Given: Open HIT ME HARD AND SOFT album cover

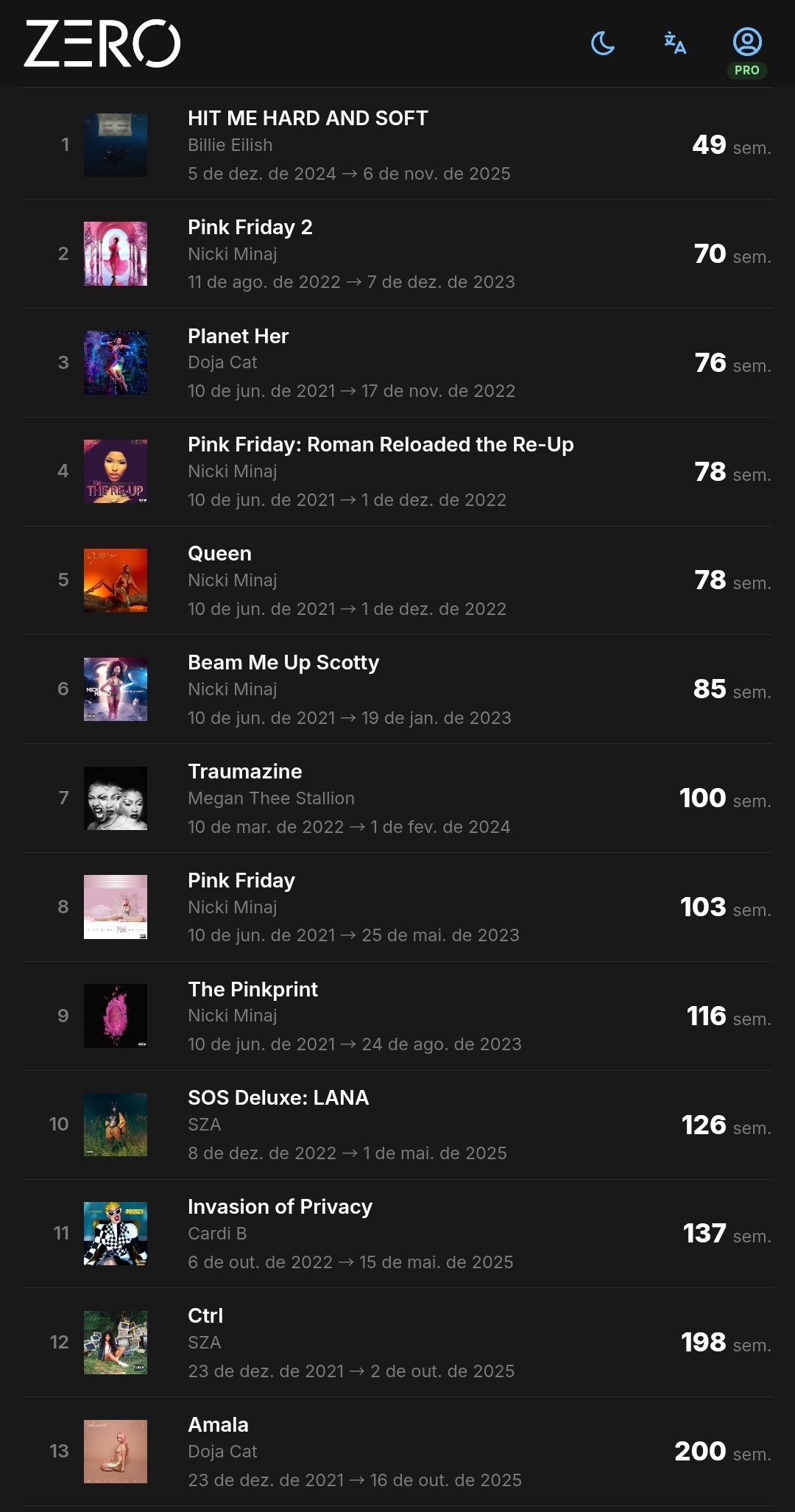Looking at the screenshot, I should coord(116,144).
